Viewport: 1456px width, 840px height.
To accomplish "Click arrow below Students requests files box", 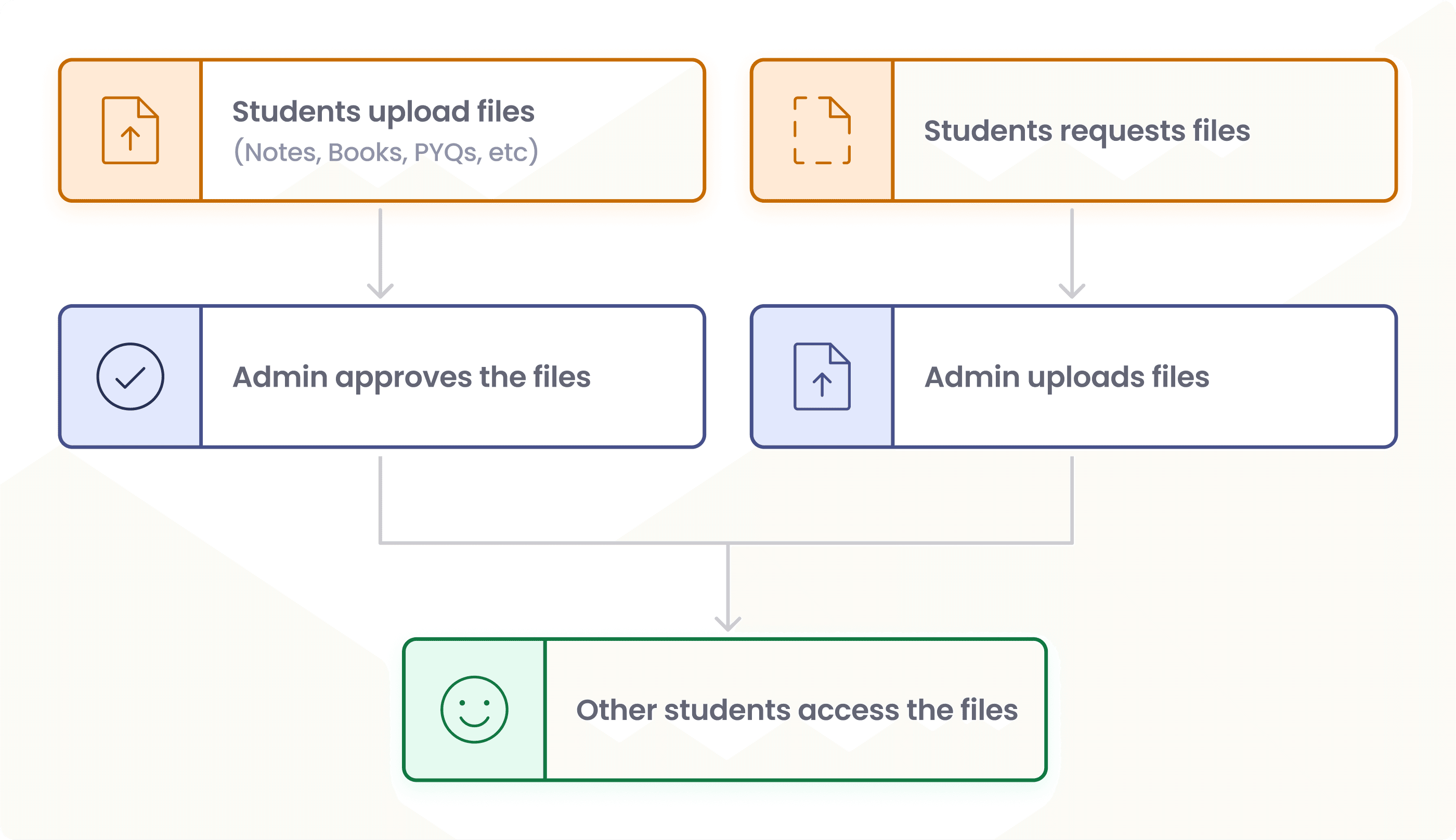I will [1072, 254].
